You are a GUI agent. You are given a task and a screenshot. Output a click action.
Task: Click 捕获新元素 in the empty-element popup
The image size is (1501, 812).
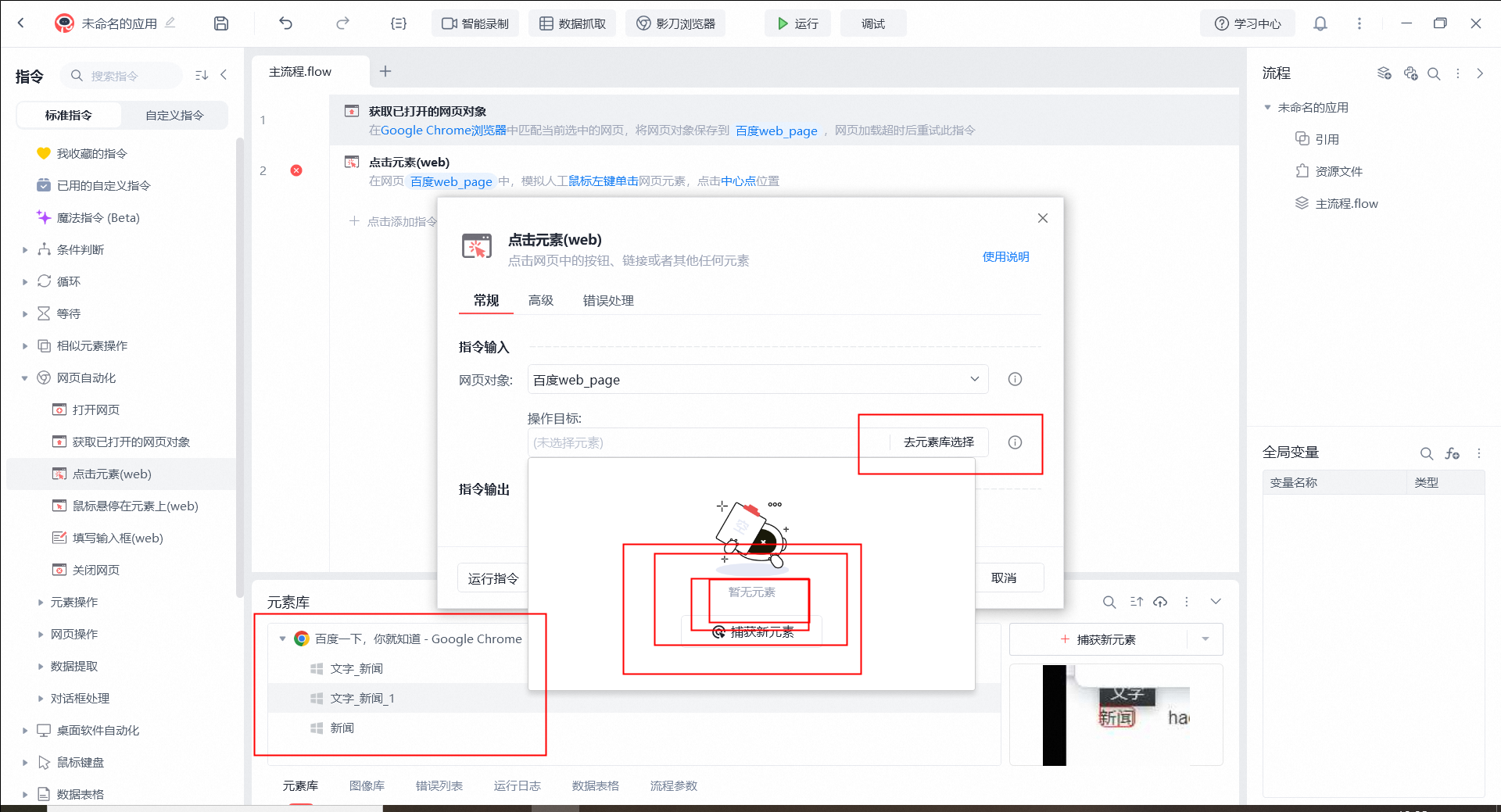[x=752, y=631]
